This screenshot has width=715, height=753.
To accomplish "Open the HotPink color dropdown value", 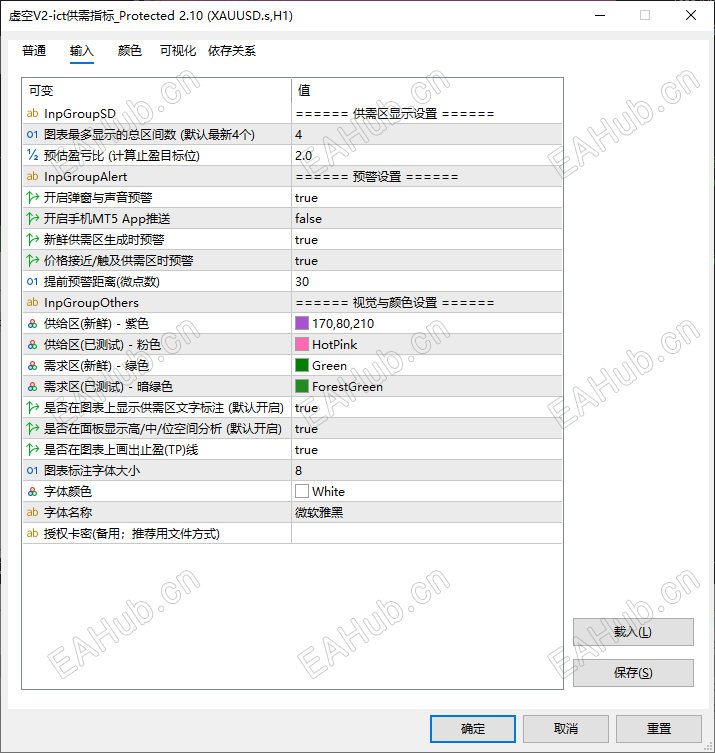I will (426, 345).
